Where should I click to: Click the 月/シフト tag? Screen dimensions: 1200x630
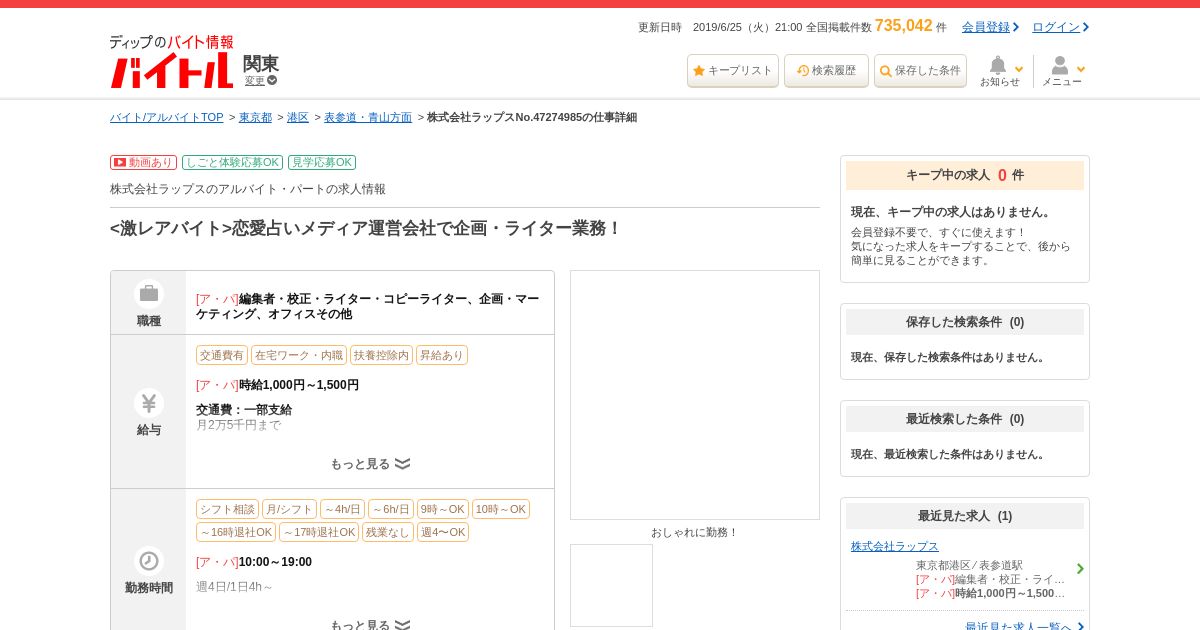tap(289, 509)
